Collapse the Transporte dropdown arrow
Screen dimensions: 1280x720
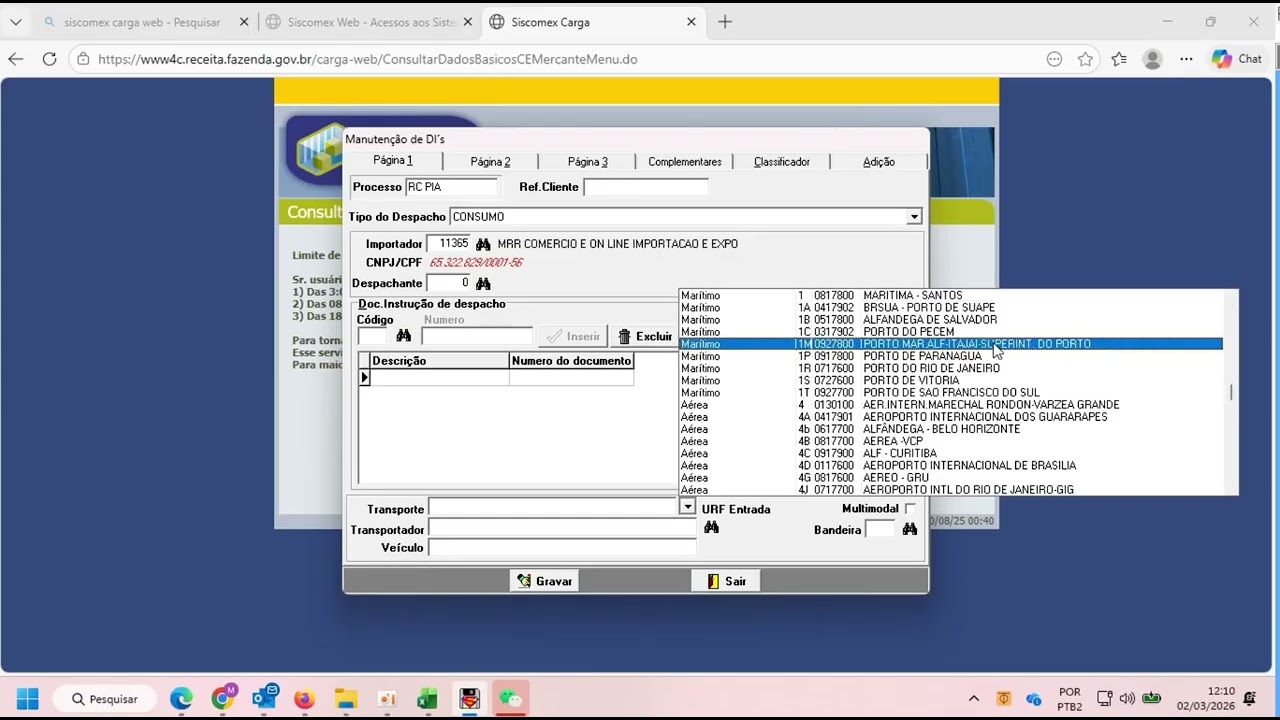point(687,507)
